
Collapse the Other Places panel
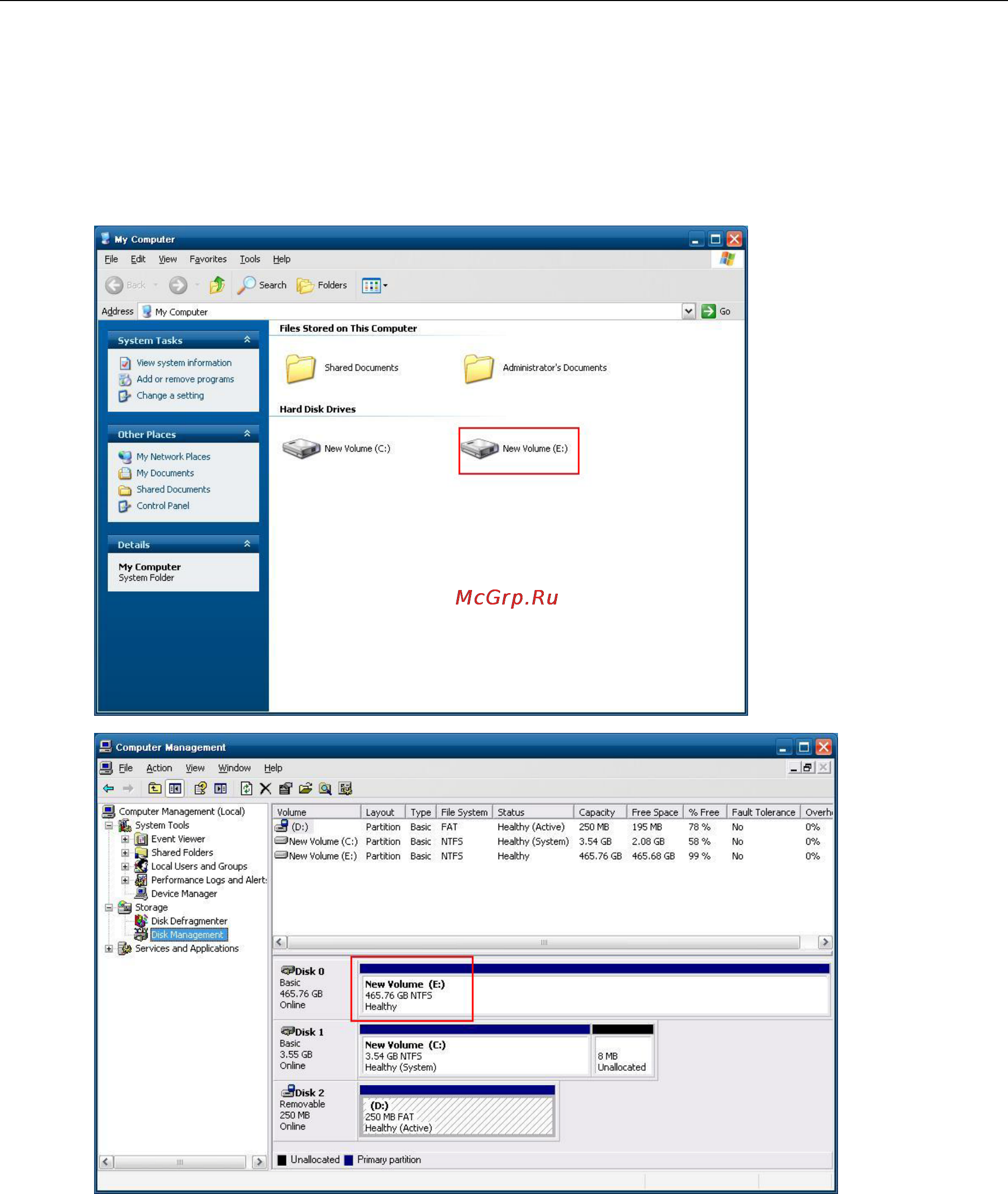click(x=247, y=434)
